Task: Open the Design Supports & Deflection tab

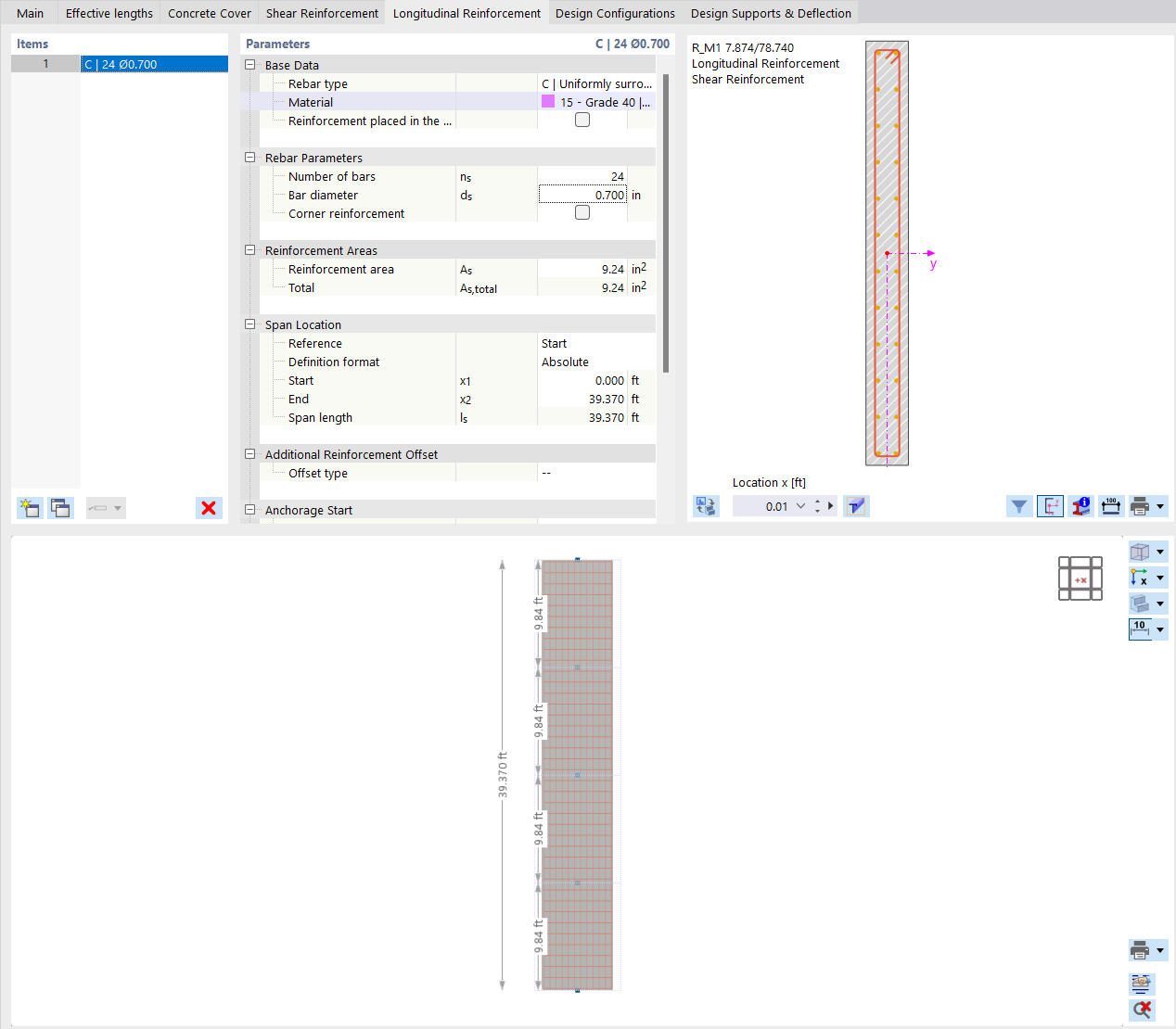Action: 771,12
